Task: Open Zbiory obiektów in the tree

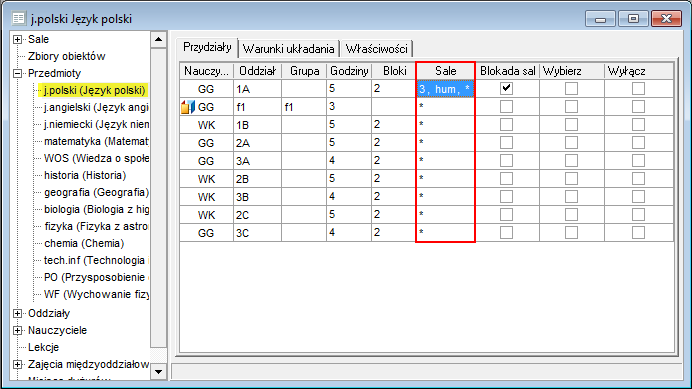Action: point(67,57)
